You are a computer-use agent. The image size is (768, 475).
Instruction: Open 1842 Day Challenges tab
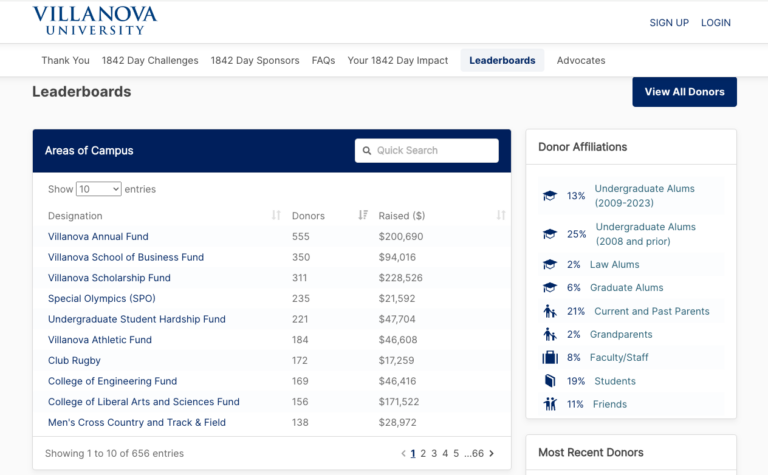click(x=150, y=60)
